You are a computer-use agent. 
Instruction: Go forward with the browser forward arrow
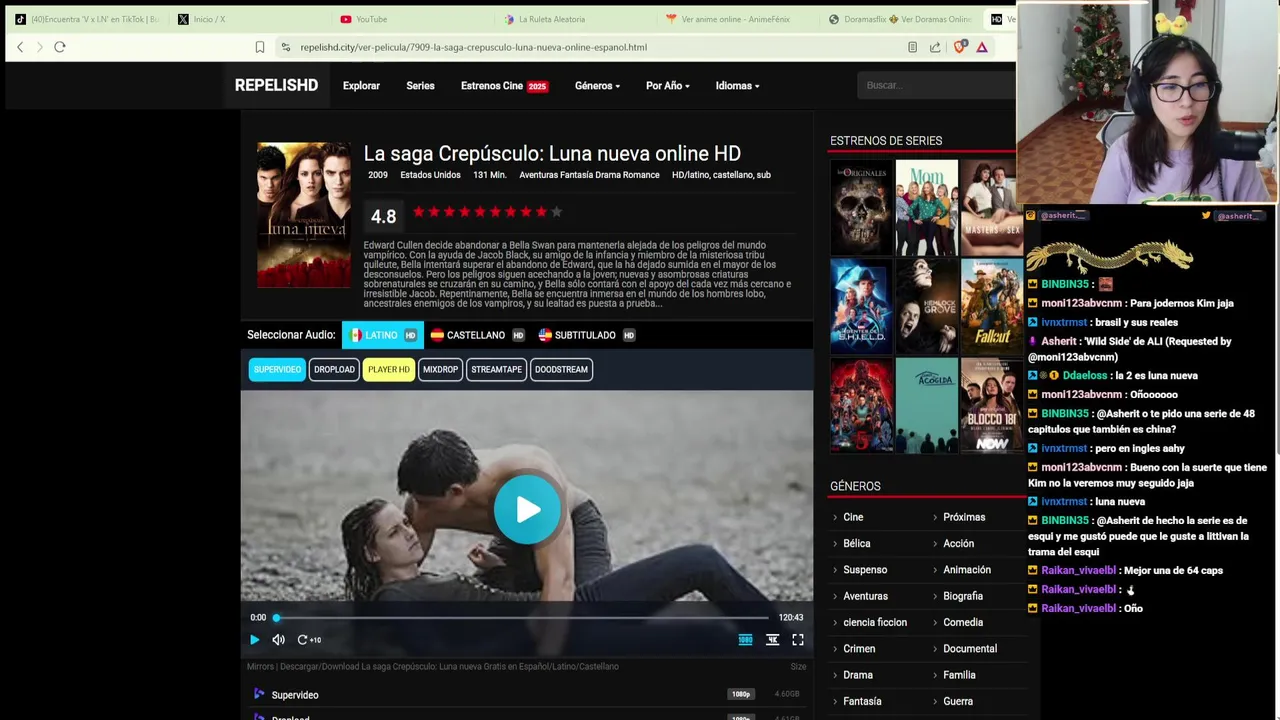[40, 47]
